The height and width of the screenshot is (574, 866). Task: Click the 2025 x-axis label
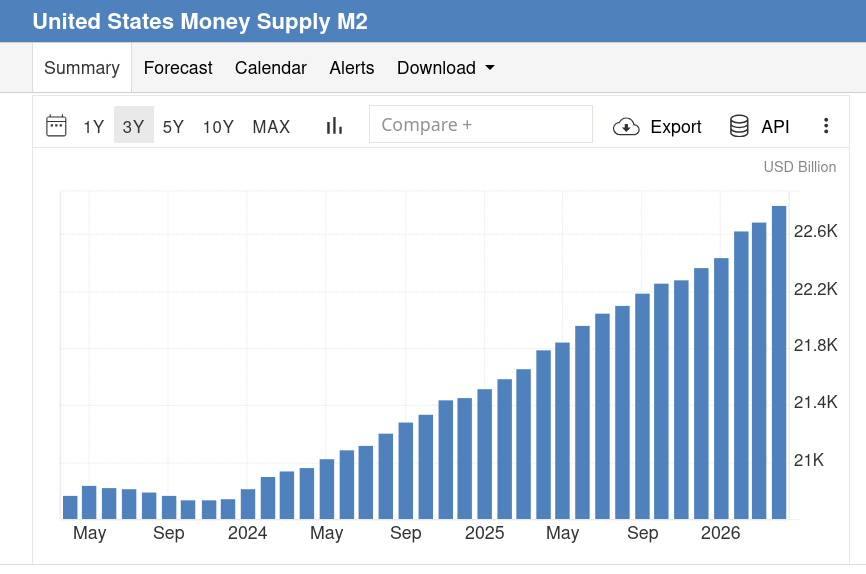coord(484,533)
